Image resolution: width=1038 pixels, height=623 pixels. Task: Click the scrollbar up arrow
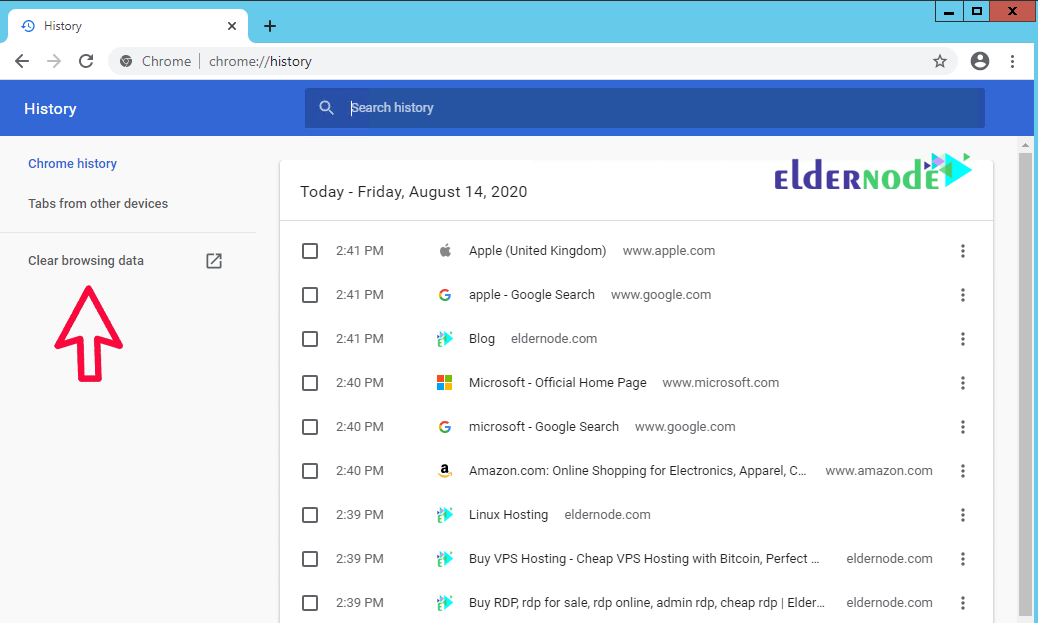tap(1025, 145)
